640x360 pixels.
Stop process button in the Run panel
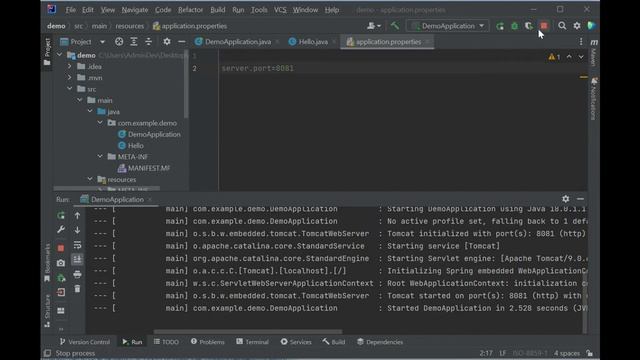point(61,248)
